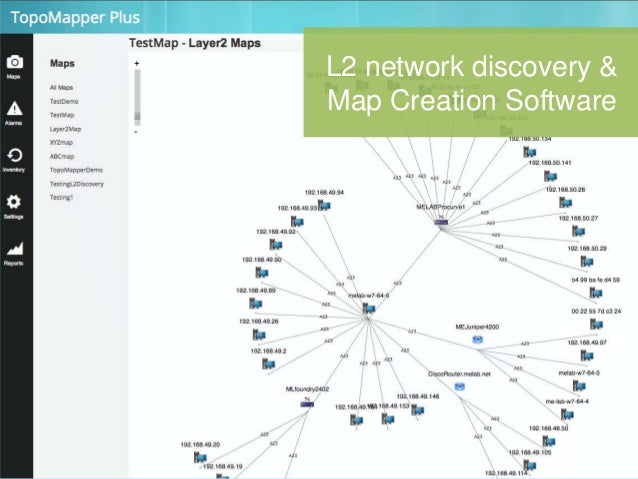
Task: Open the TestDemo map
Action: tap(64, 101)
